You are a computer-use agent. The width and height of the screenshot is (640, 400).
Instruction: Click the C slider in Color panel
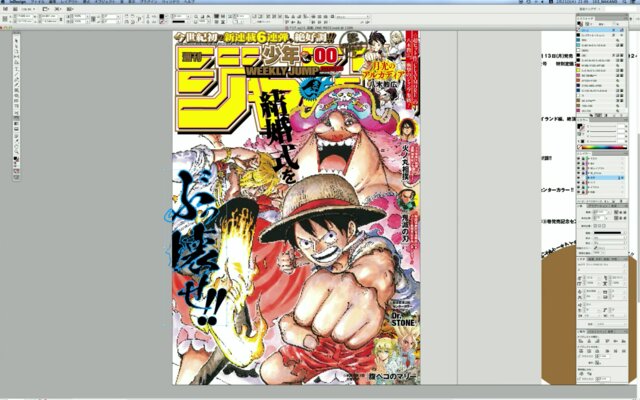pos(603,127)
